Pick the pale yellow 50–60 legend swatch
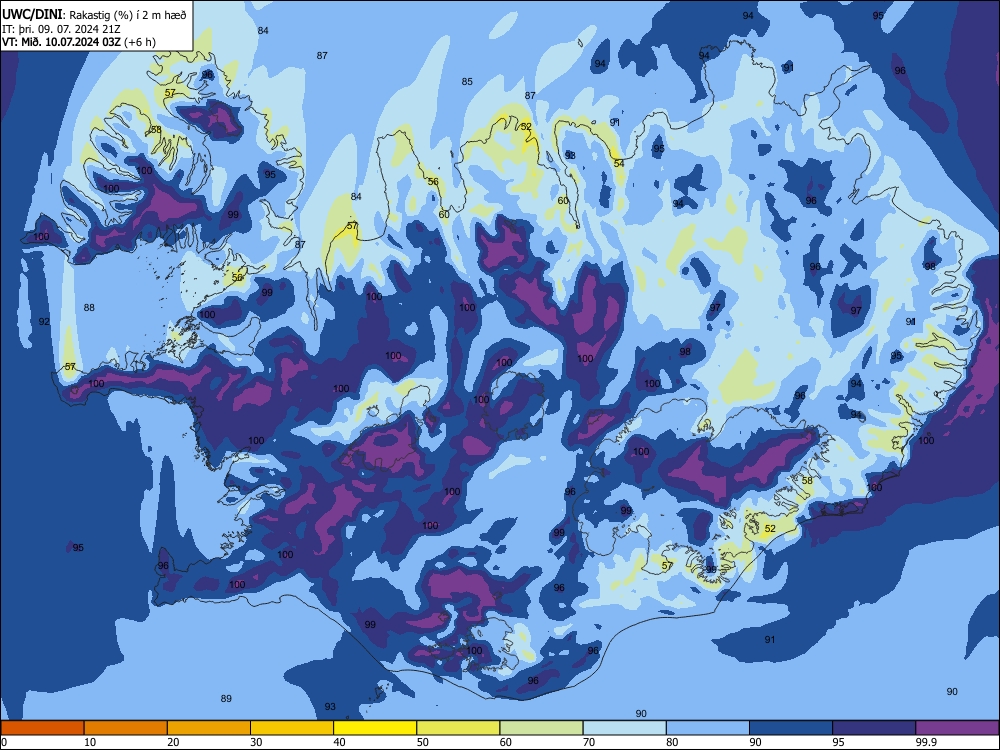 point(458,728)
